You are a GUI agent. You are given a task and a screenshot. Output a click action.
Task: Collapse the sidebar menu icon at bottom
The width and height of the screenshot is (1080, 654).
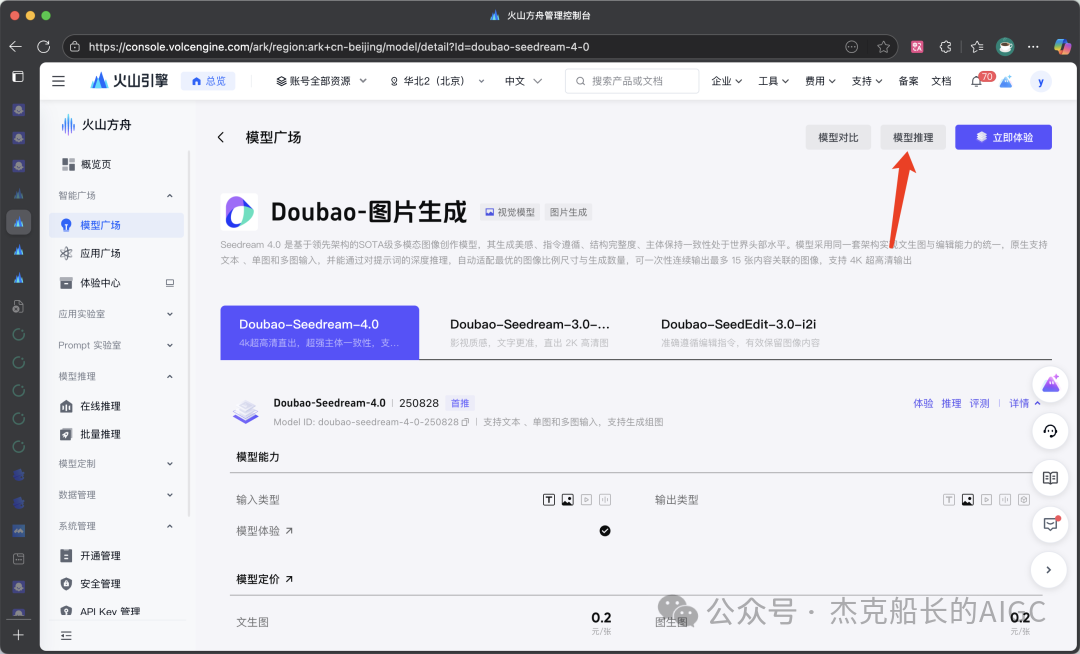click(x=66, y=635)
